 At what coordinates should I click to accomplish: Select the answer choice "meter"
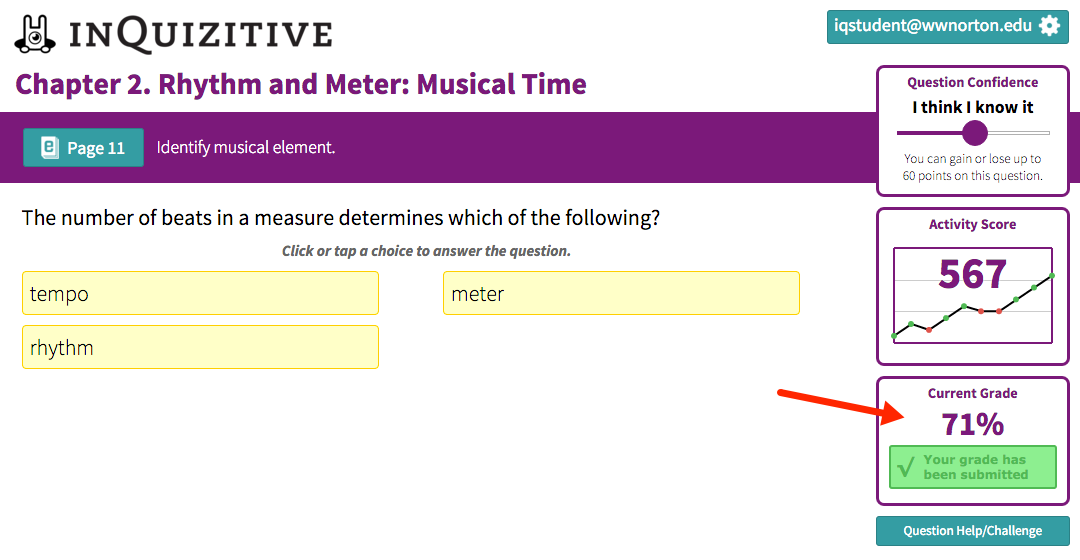coord(621,294)
